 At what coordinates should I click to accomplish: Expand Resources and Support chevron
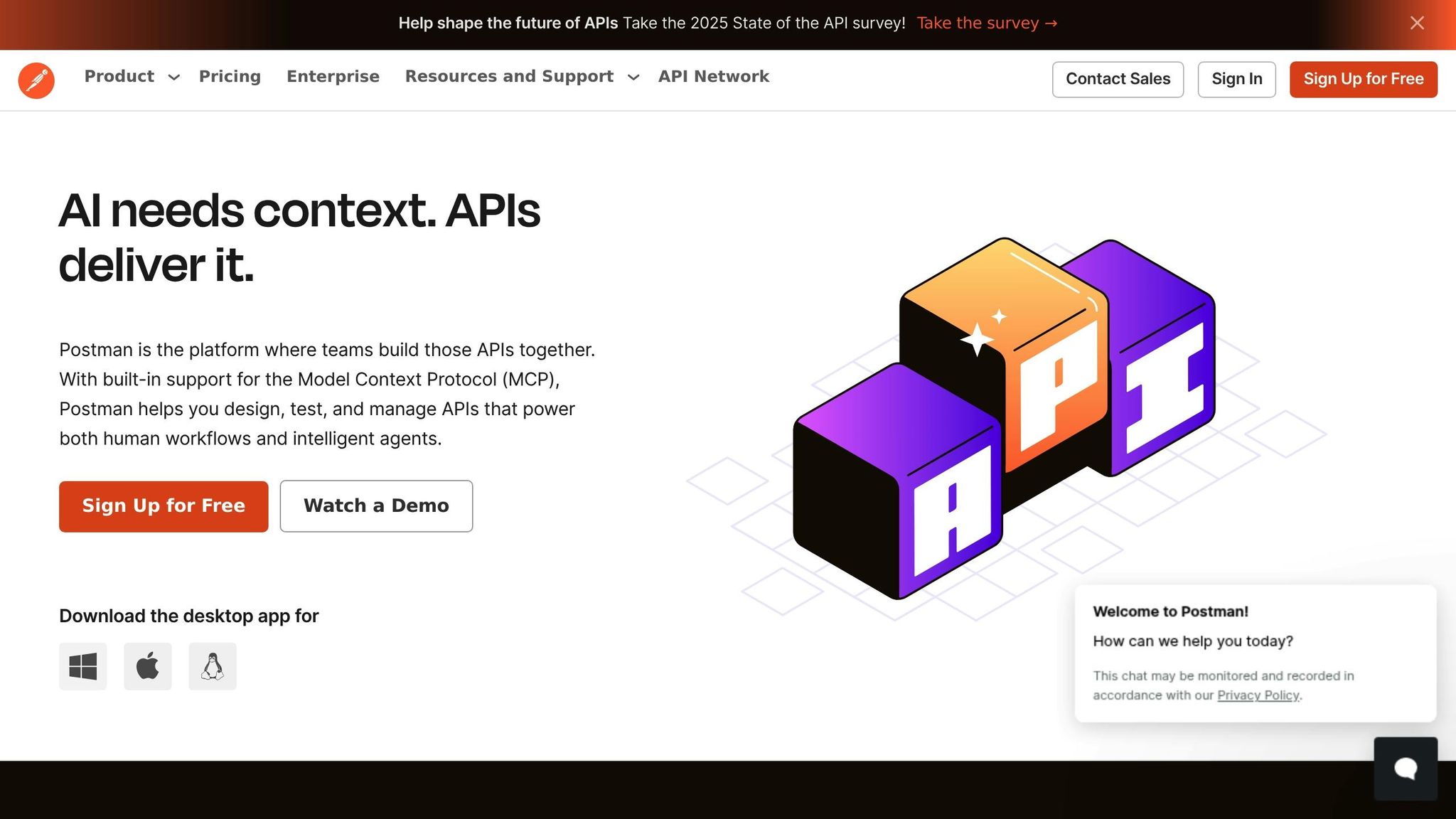pos(633,77)
